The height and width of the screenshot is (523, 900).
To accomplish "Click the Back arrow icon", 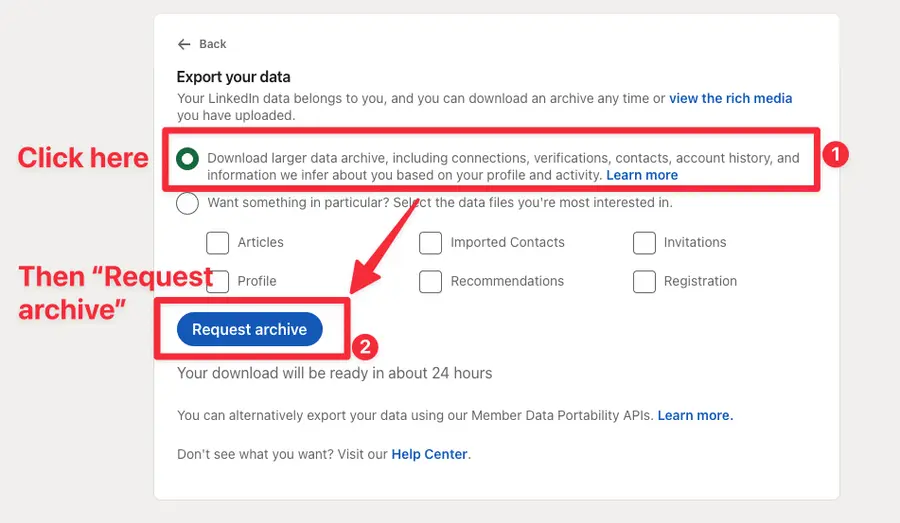I will [184, 44].
